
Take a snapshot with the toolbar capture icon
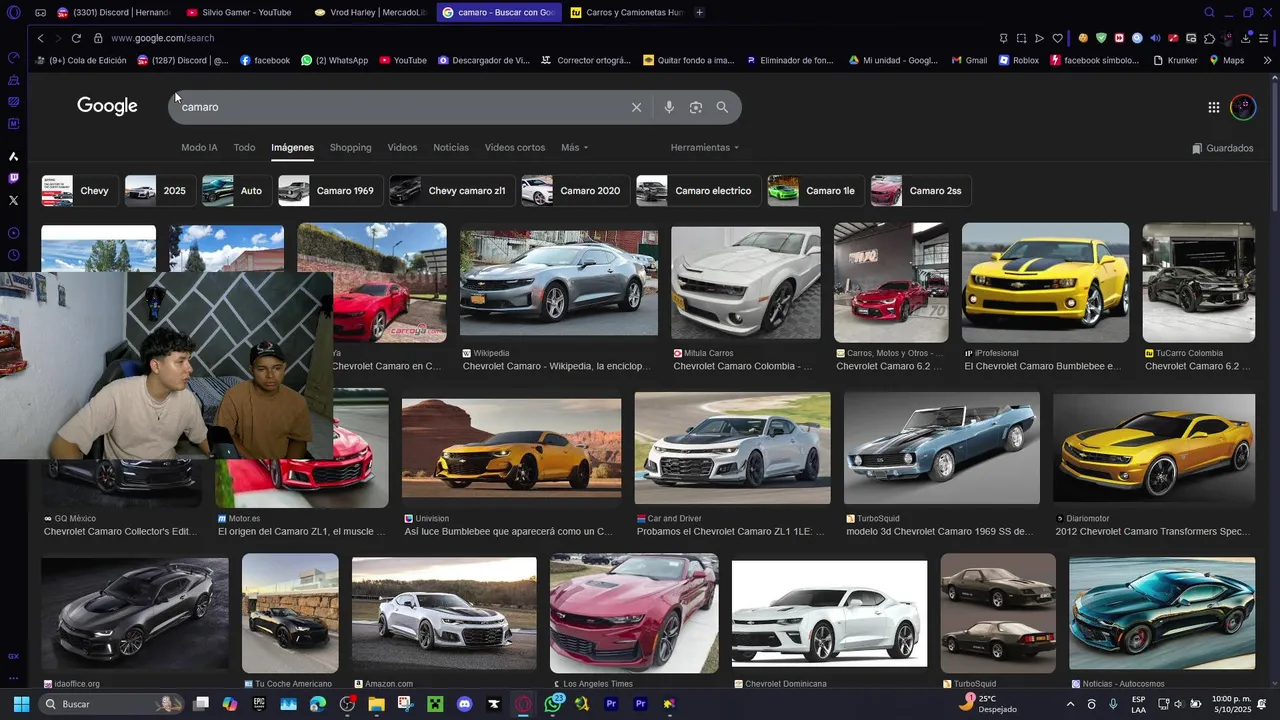(x=1021, y=38)
